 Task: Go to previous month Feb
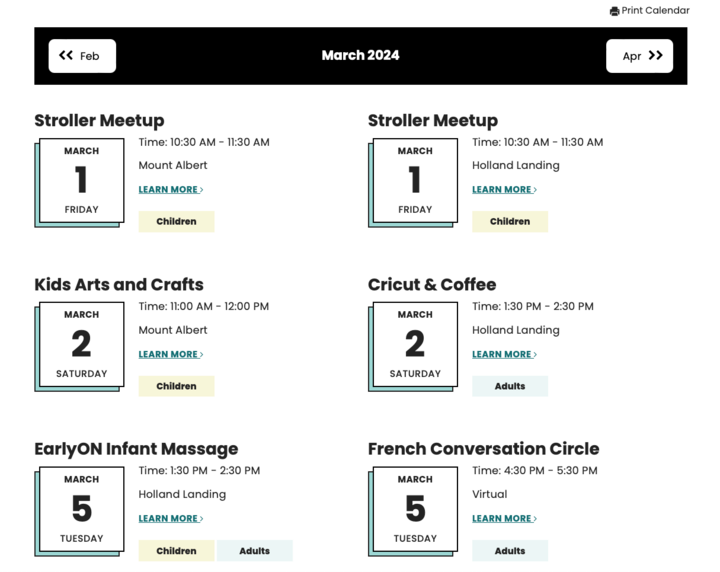point(82,56)
